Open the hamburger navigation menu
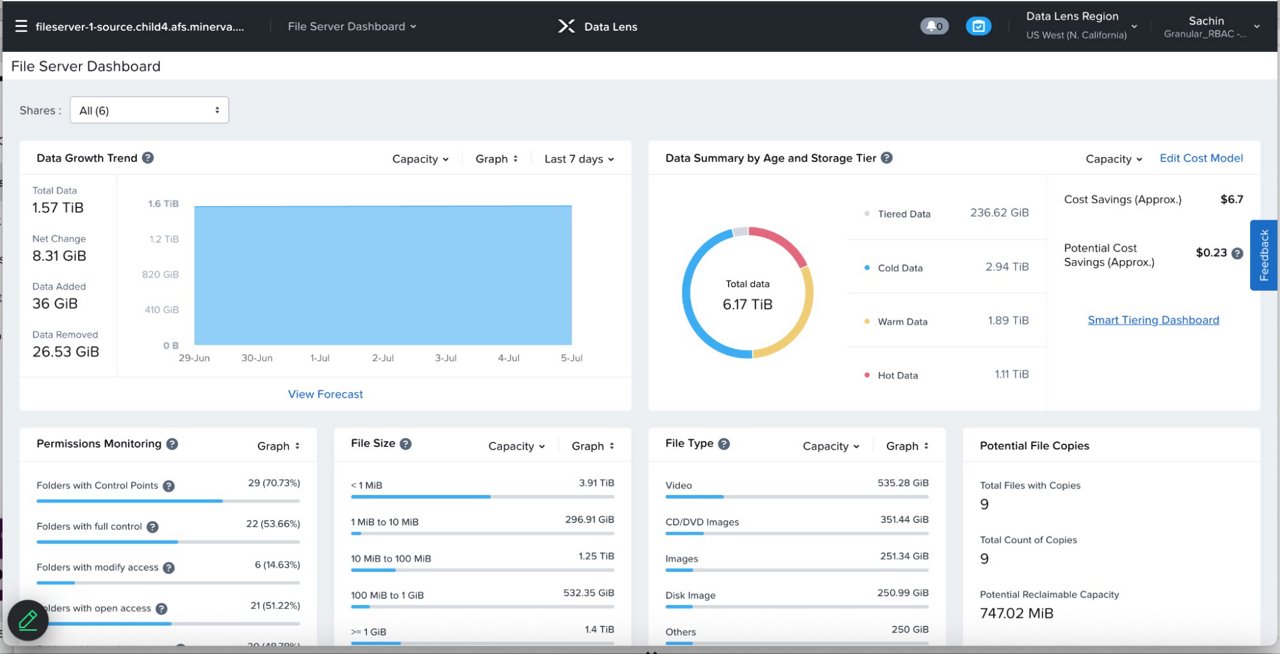The image size is (1280, 654). 21,27
